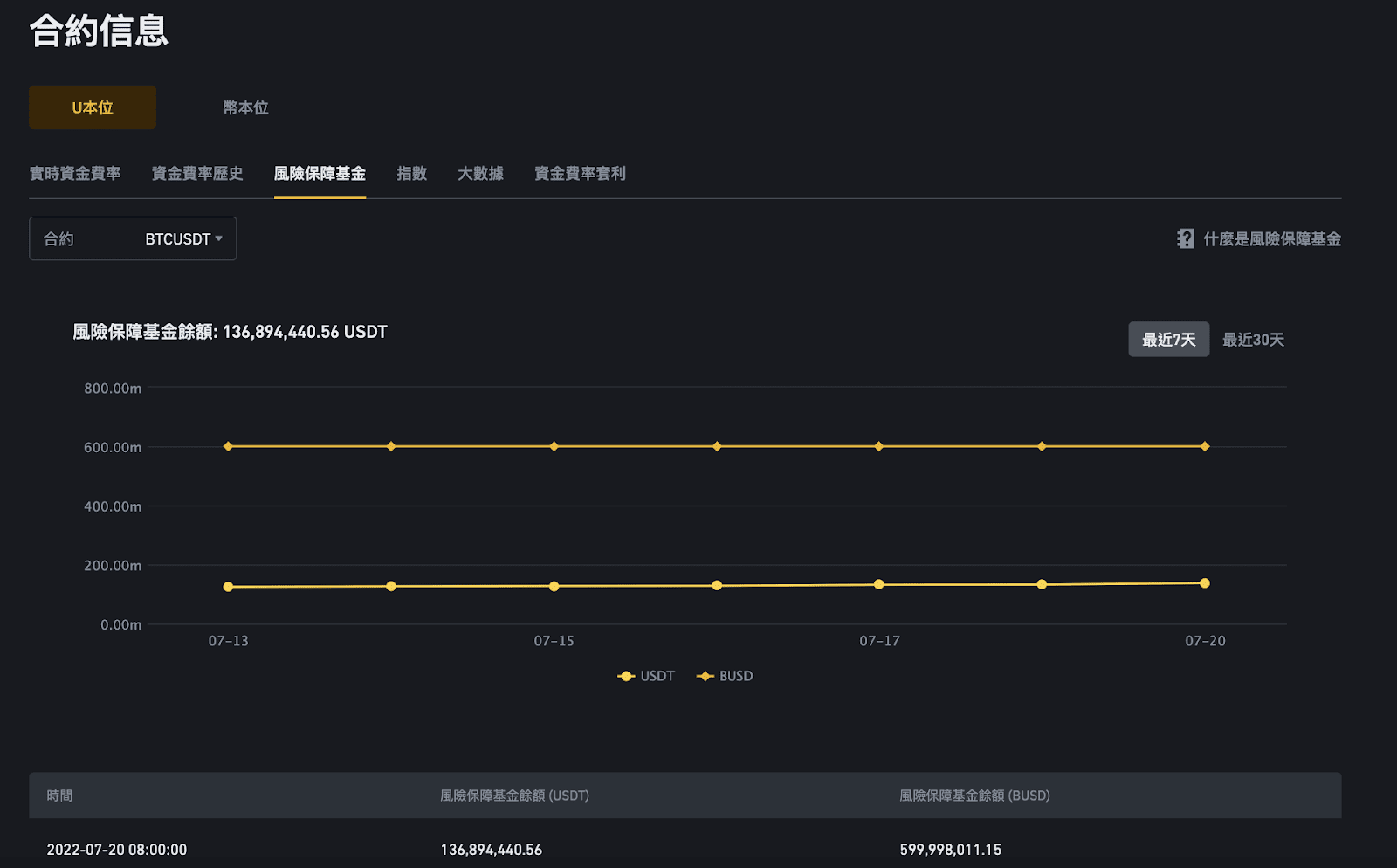1397x868 pixels.
Task: Switch to the 資金費率套利 tab
Action: point(580,174)
